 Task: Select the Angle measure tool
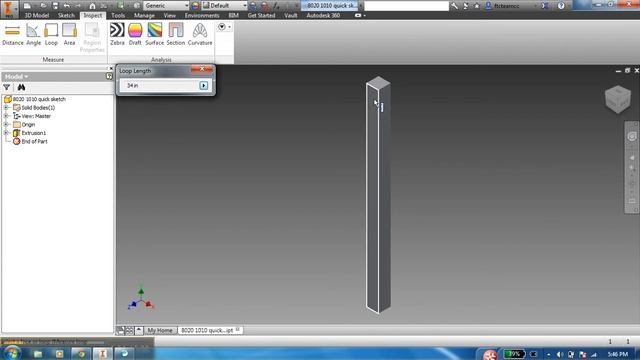point(33,34)
